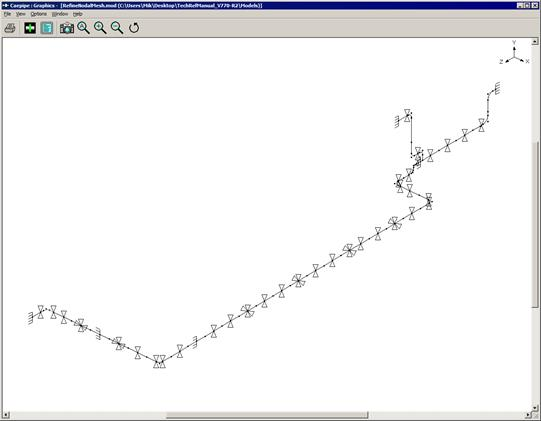Click the anchor symbol at piping top right end
This screenshot has height=421, width=541.
click(x=497, y=88)
